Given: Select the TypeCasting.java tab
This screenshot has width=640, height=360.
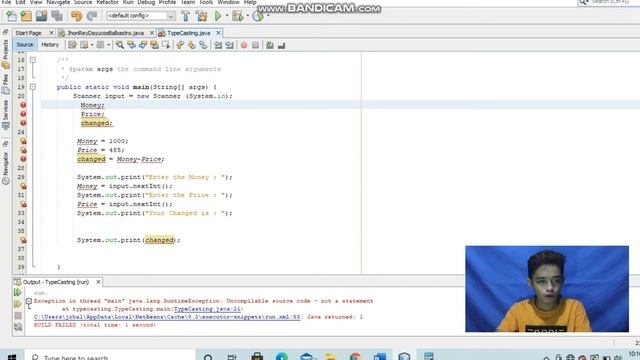Looking at the screenshot, I should point(189,33).
